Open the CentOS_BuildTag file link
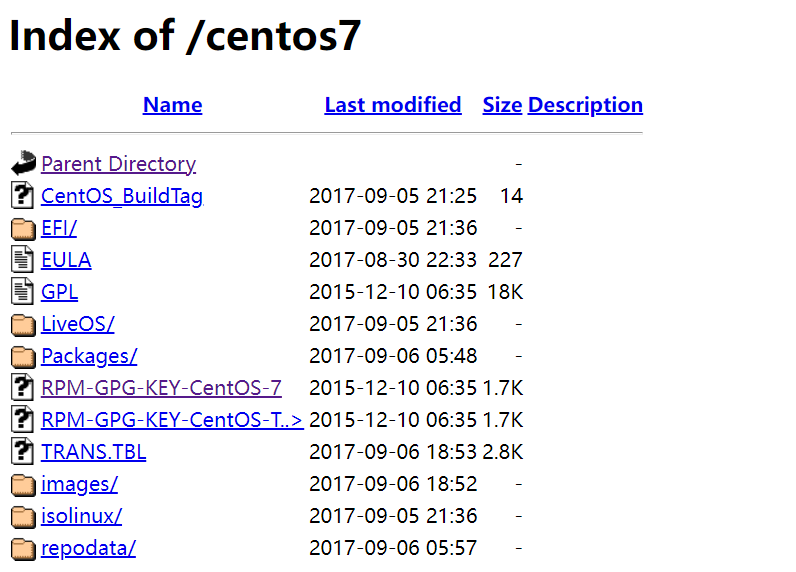796x572 pixels. pos(122,196)
